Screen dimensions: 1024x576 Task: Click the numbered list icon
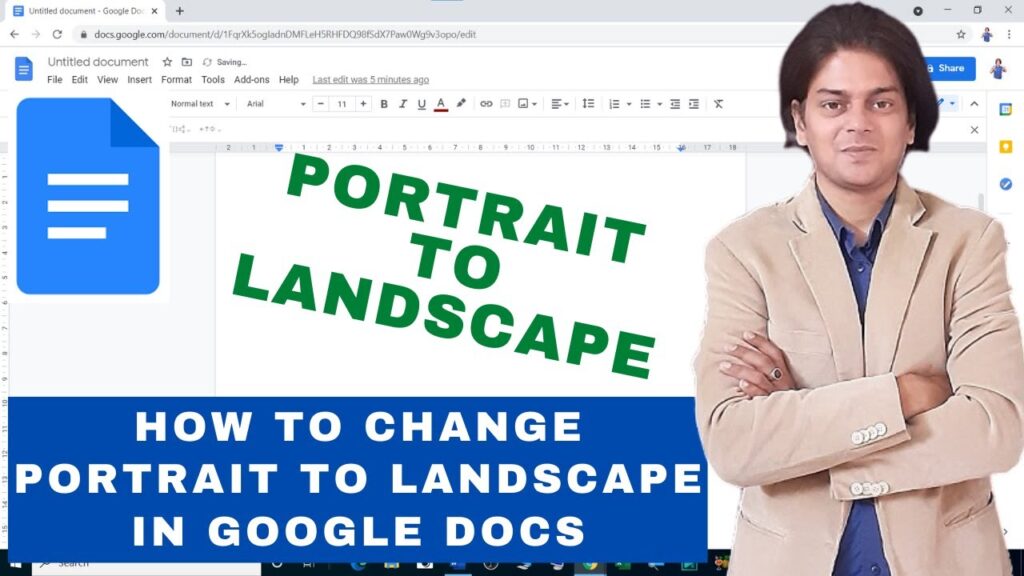[614, 104]
